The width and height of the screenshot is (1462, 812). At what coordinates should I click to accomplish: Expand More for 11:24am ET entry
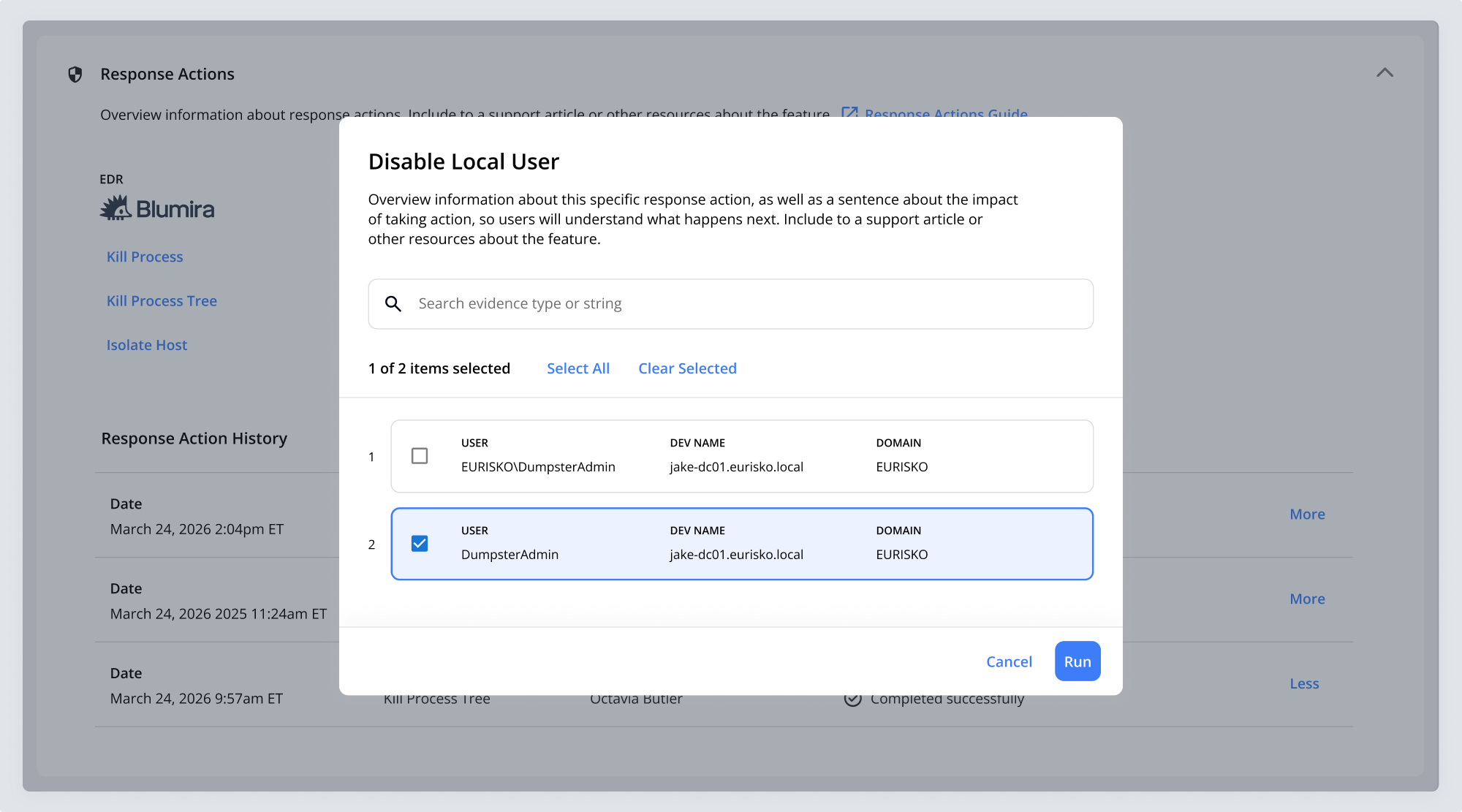[x=1307, y=599]
